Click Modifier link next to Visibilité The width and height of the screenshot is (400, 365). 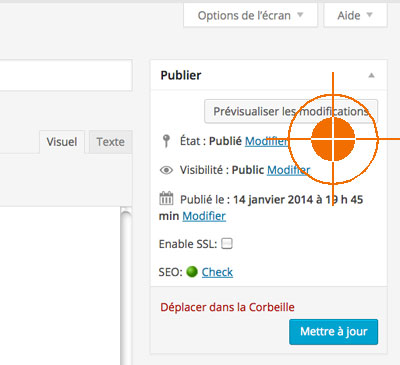pos(289,170)
